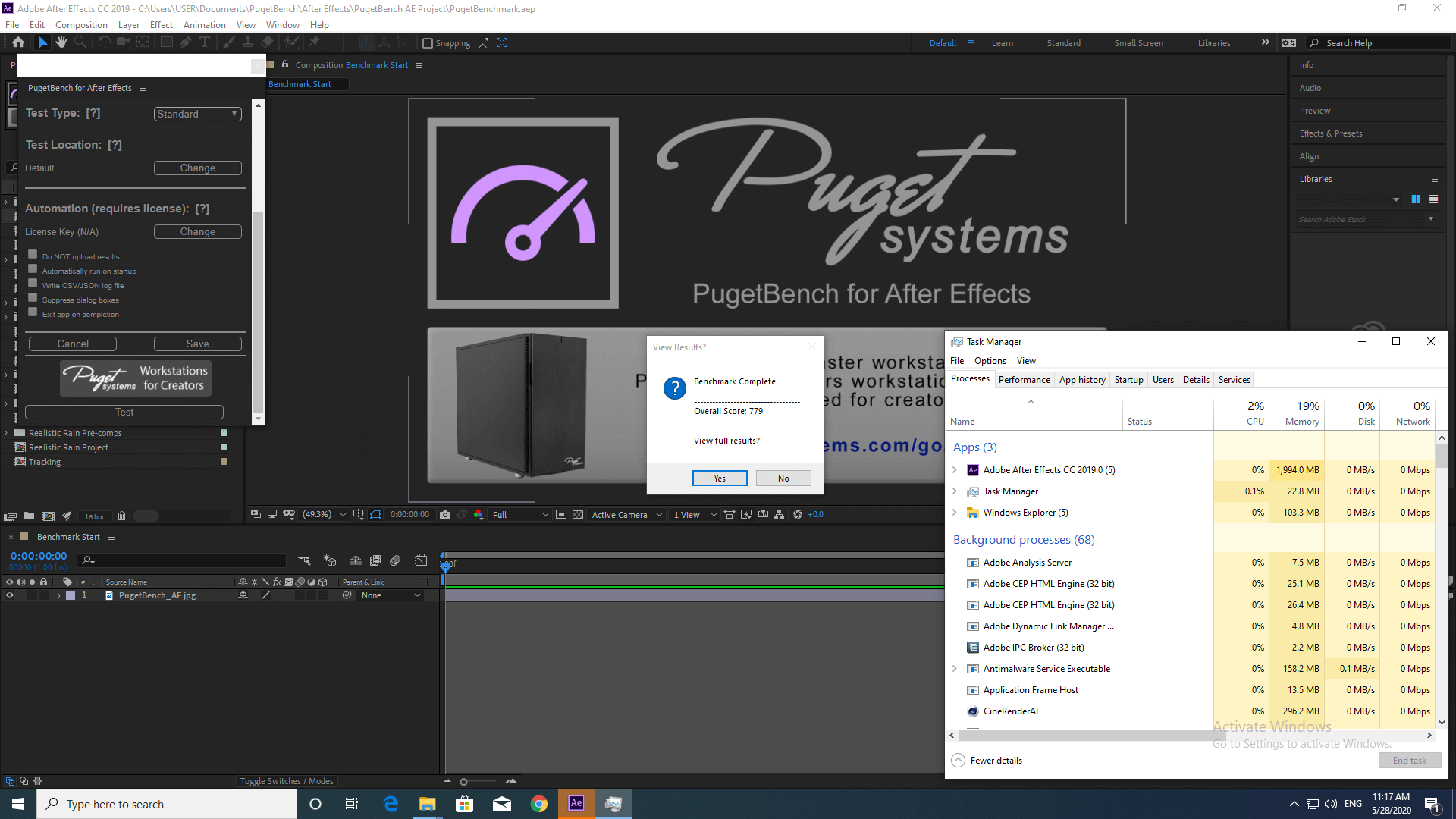Select the Brush tool
The width and height of the screenshot is (1456, 819).
[229, 42]
